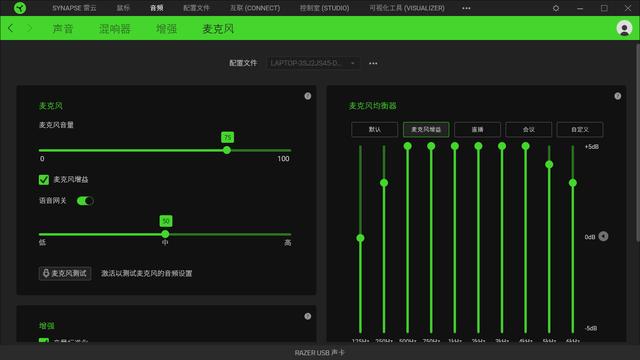This screenshot has width=640, height=360.
Task: Select the 直播 equalizer preset
Action: [x=477, y=129]
